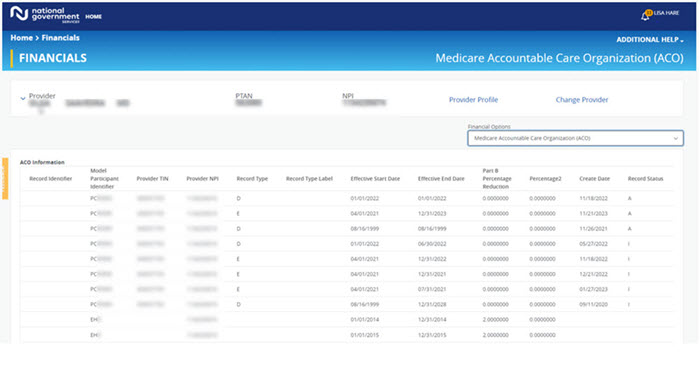Click record status A in the 11/21/2023 row
This screenshot has height=376, width=700.
(x=629, y=213)
